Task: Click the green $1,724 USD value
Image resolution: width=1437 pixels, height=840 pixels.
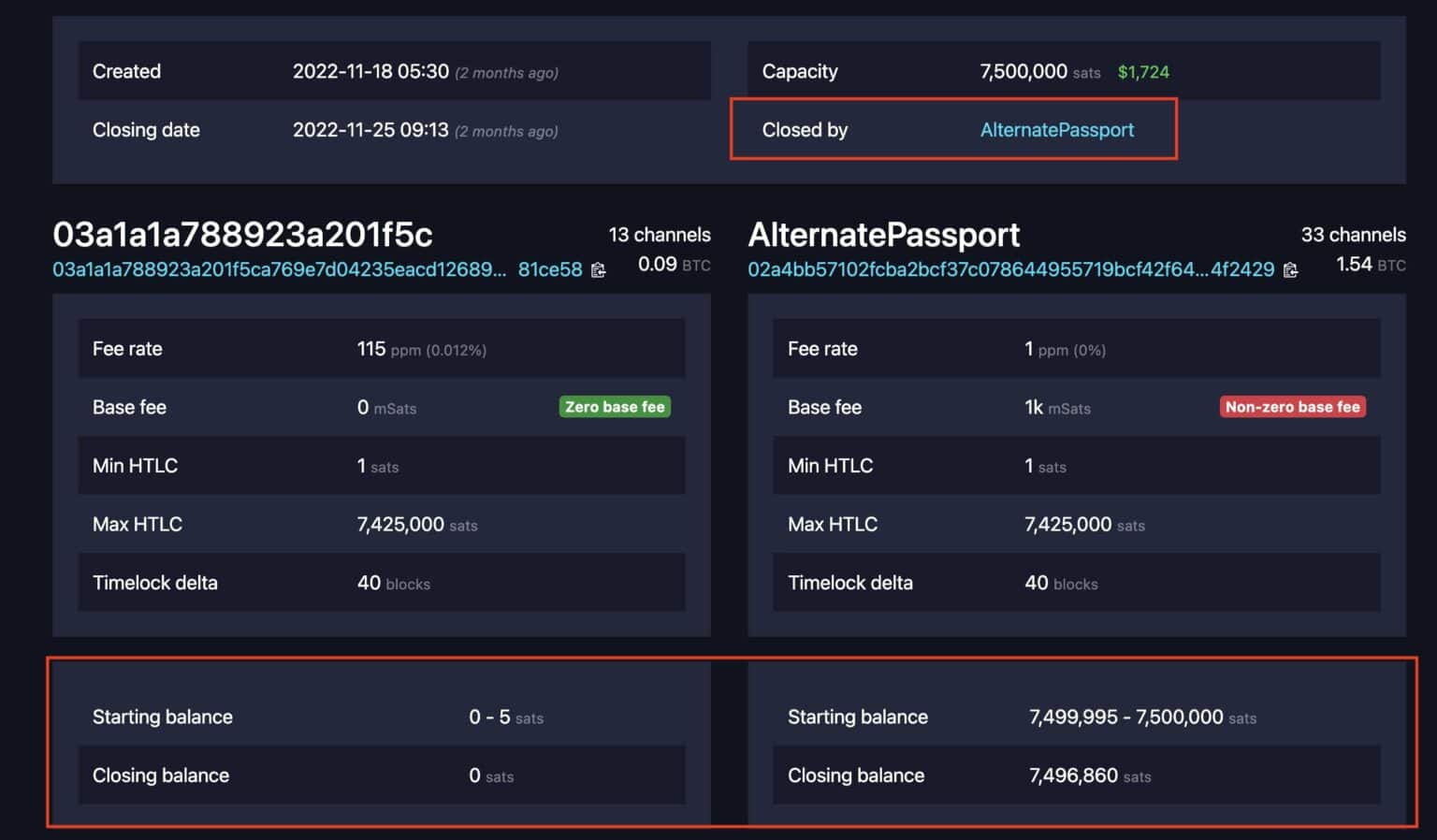Action: coord(1143,71)
